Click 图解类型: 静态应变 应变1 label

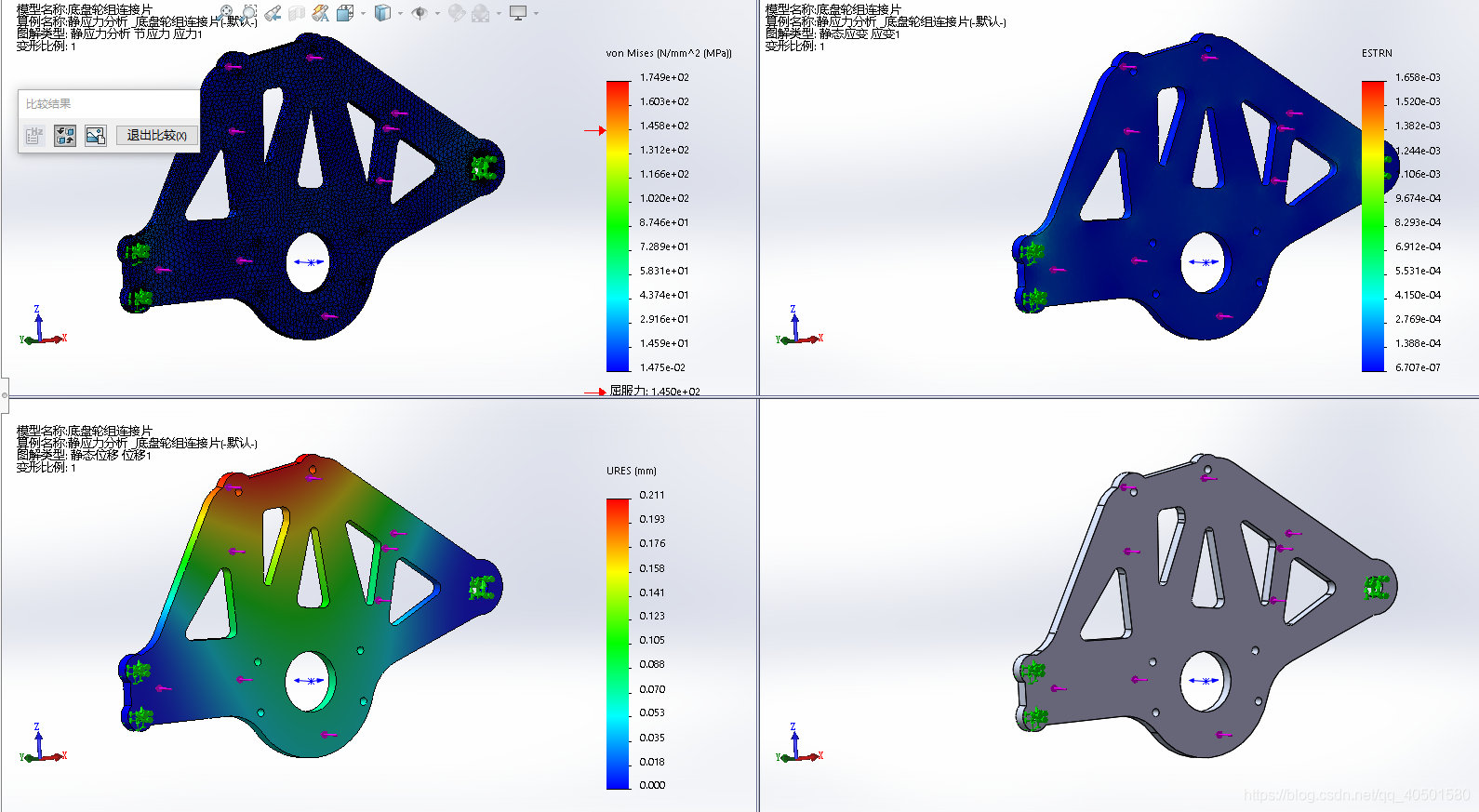pos(833,33)
